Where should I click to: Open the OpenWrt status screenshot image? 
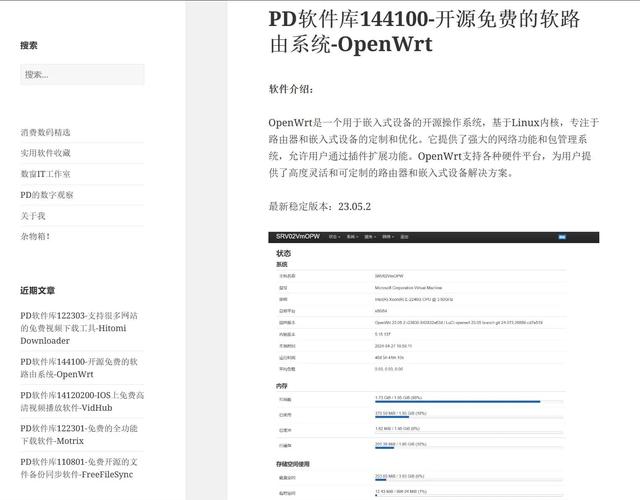coord(433,365)
